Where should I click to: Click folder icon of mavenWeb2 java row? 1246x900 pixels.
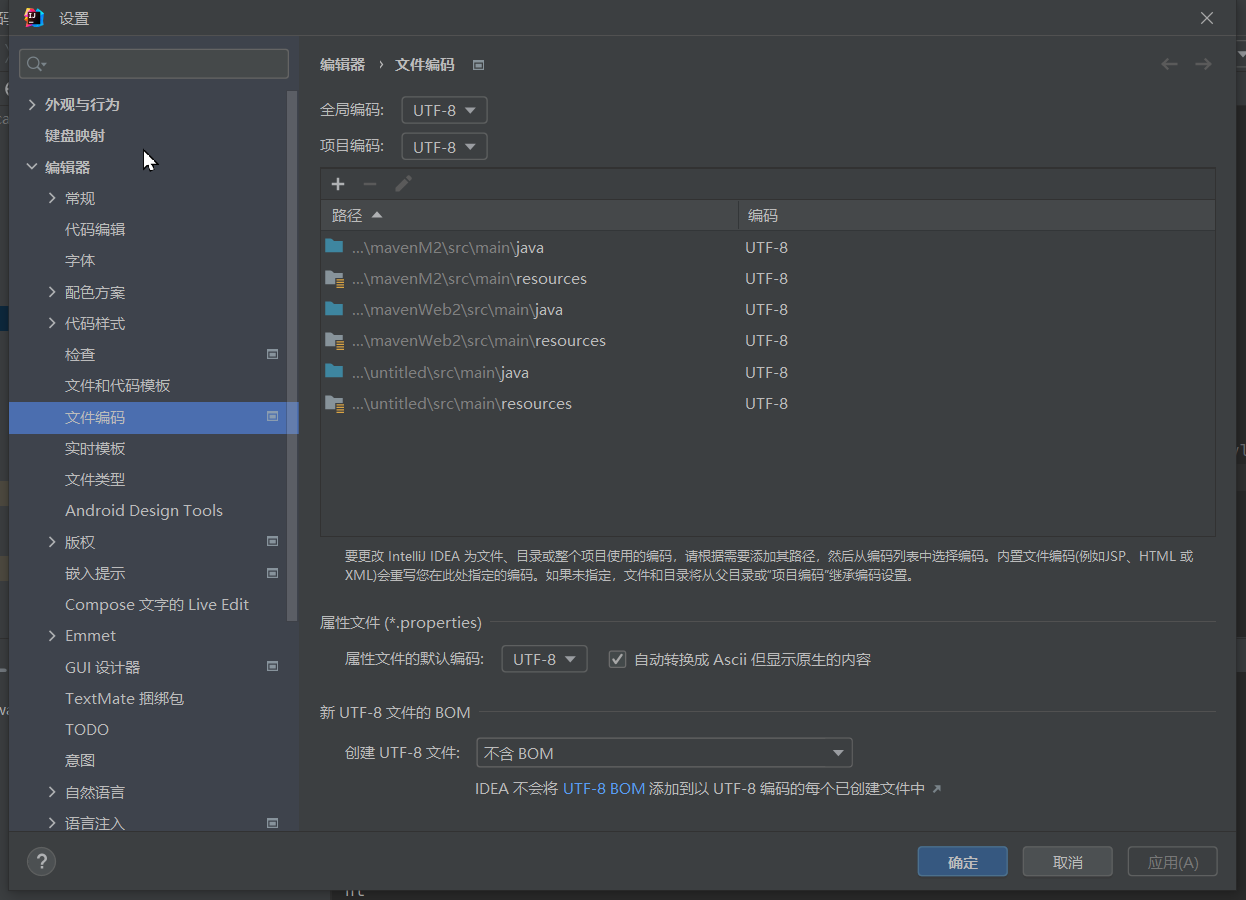coord(334,309)
